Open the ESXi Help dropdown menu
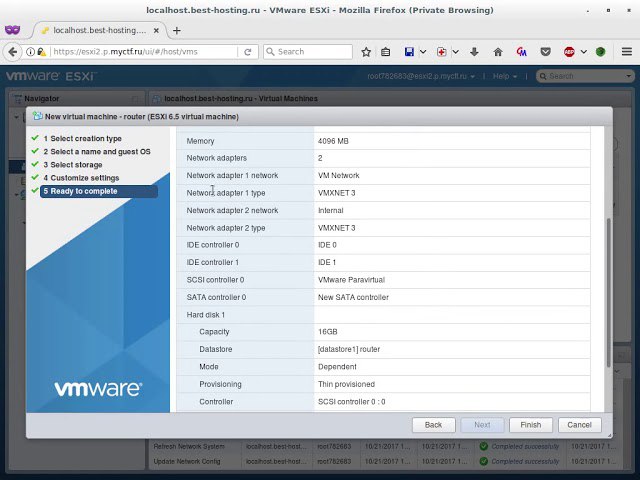This screenshot has width=640, height=480. [504, 76]
